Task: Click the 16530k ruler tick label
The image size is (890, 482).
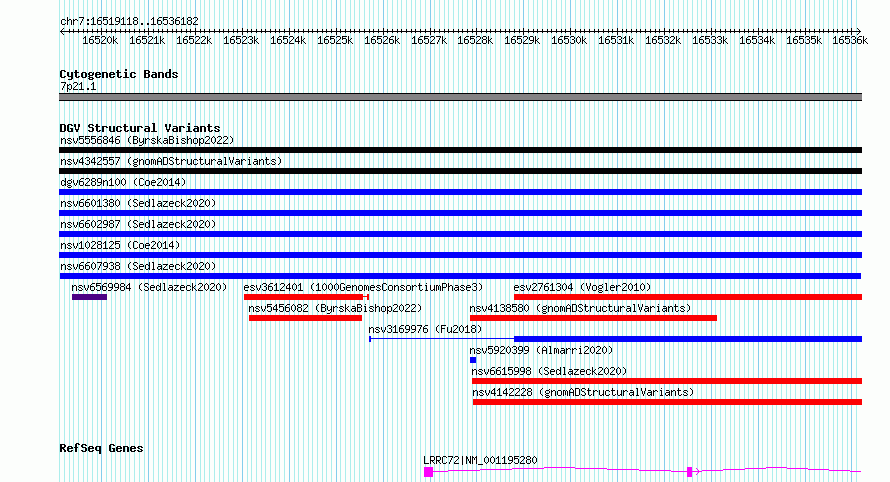Action: click(x=569, y=41)
